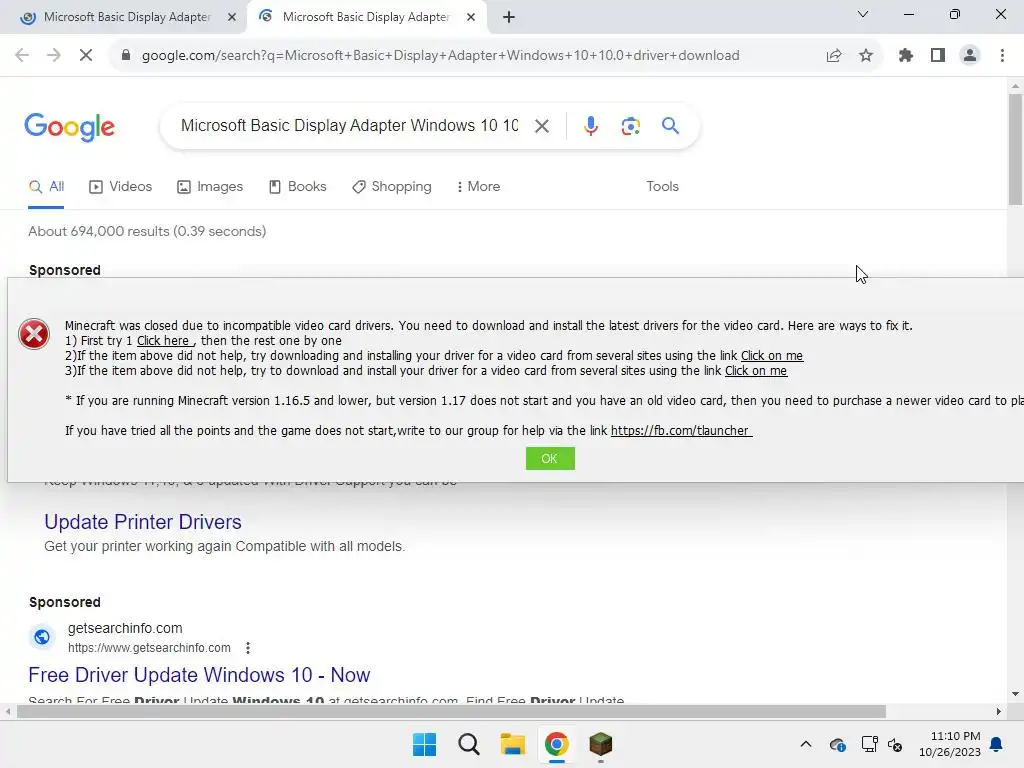Click the cloud sync tray icon
This screenshot has height=768, width=1024.
tap(838, 744)
